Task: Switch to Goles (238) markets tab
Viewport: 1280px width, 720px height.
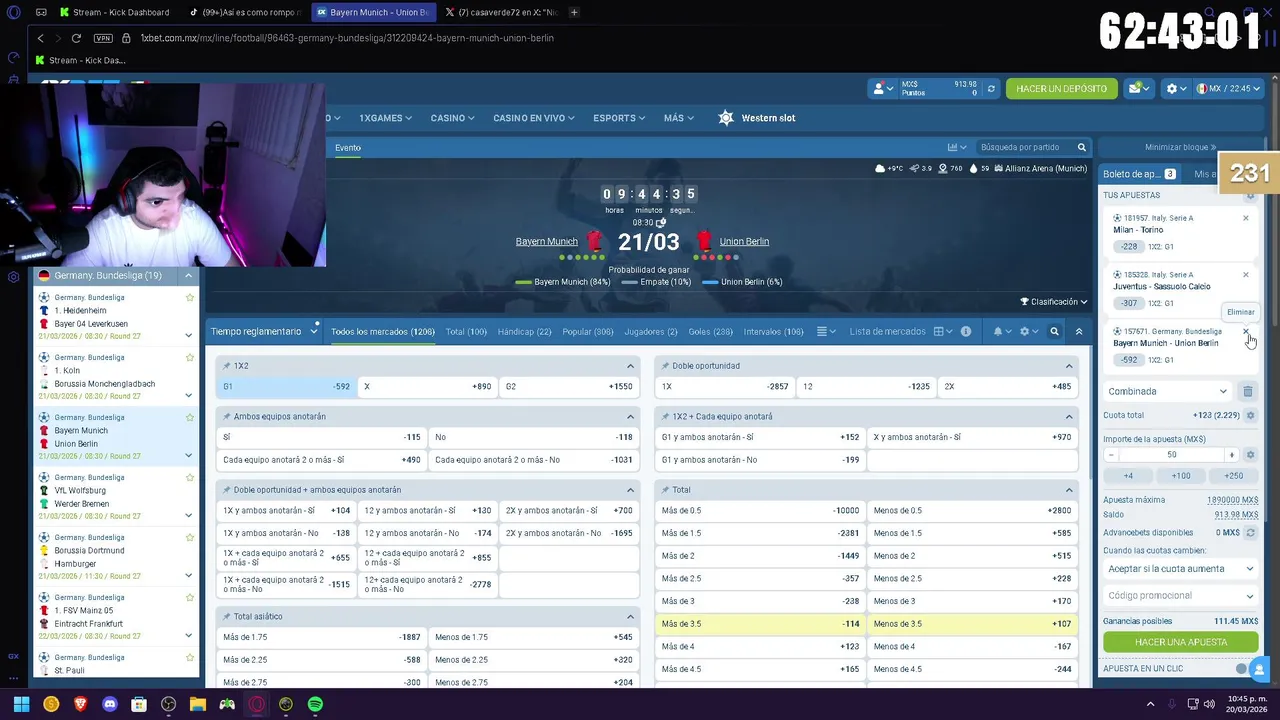Action: click(x=710, y=331)
